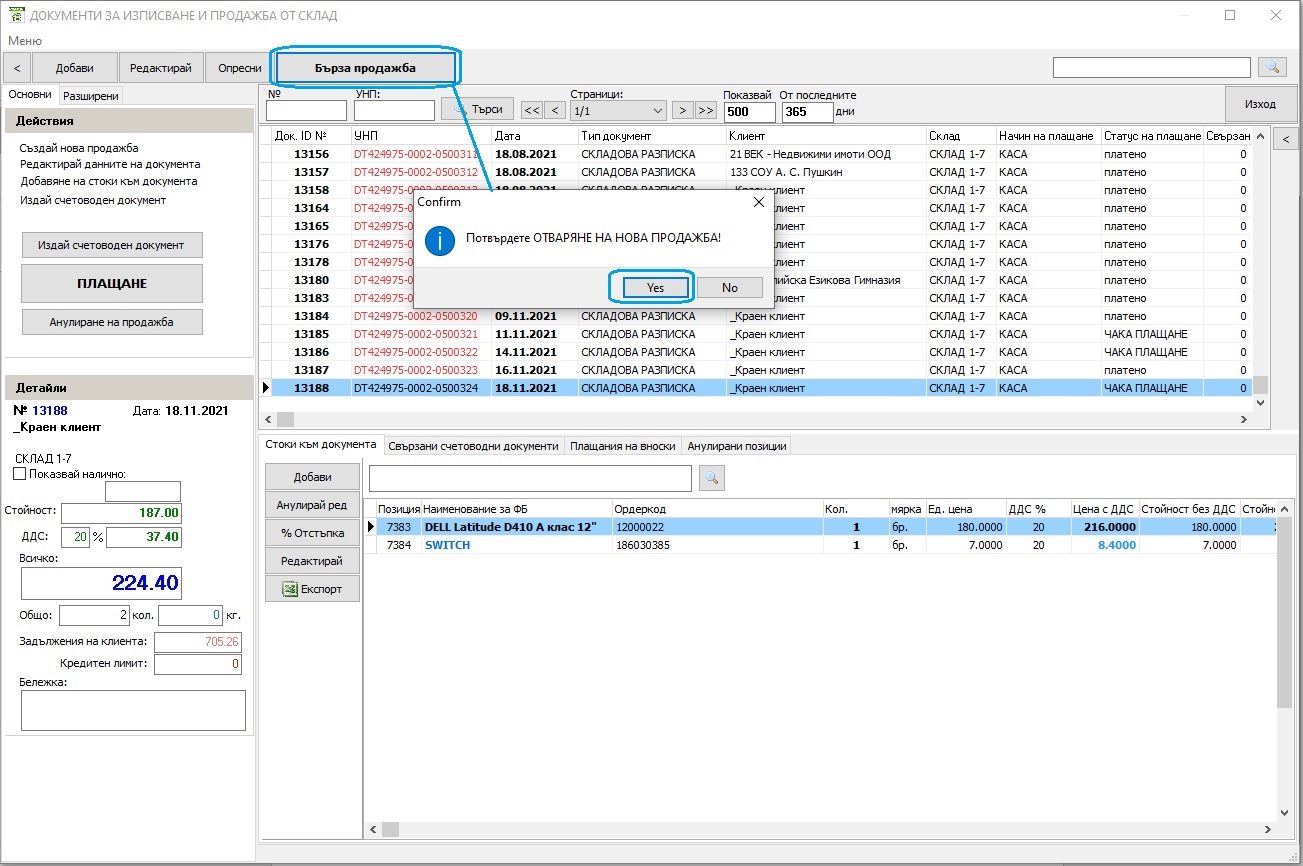Screen dimensions: 1303x866
Task: Click the Наименование за ФБ column header
Action: [x=516, y=509]
